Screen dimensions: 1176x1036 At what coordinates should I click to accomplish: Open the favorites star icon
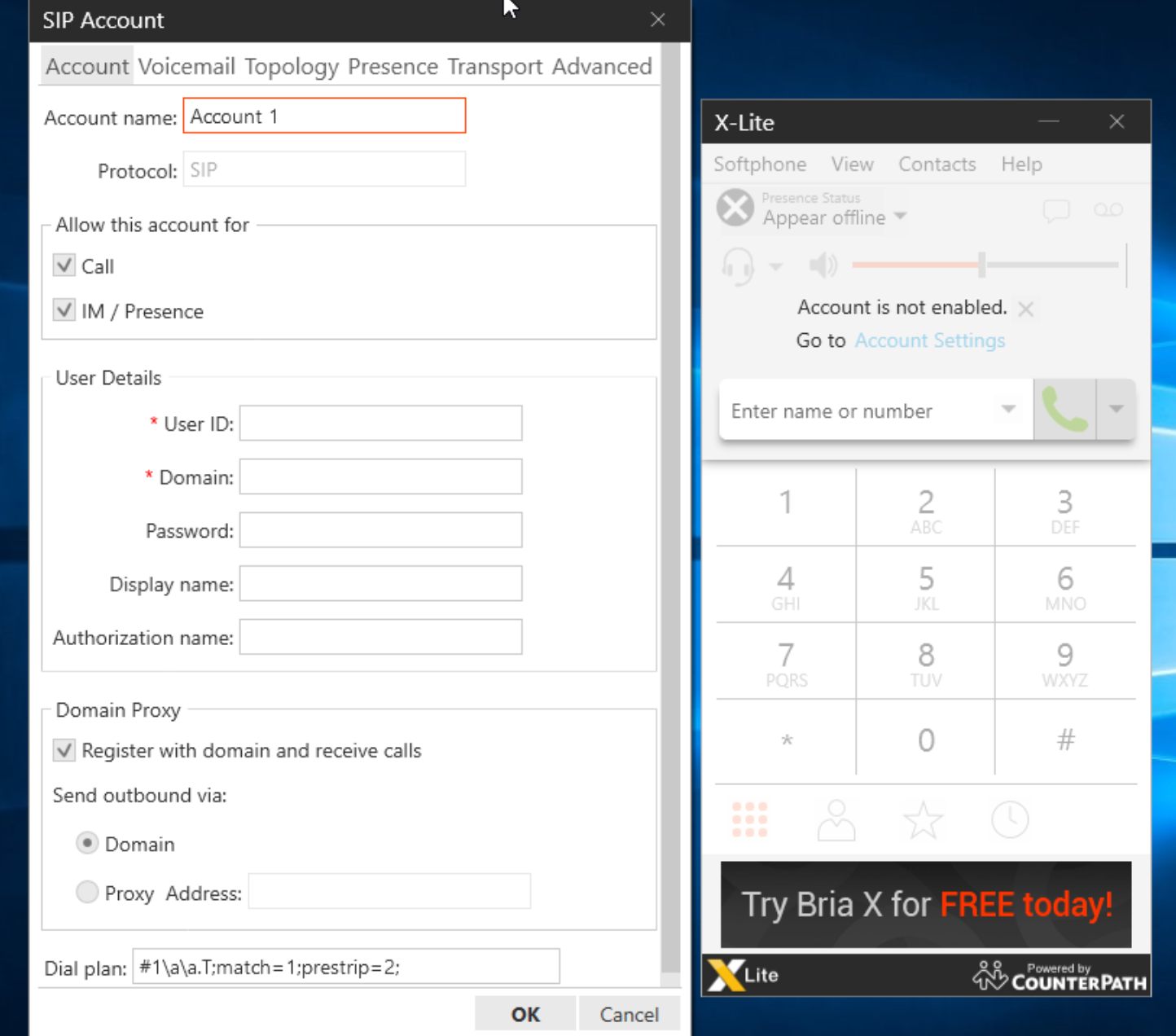(x=924, y=819)
